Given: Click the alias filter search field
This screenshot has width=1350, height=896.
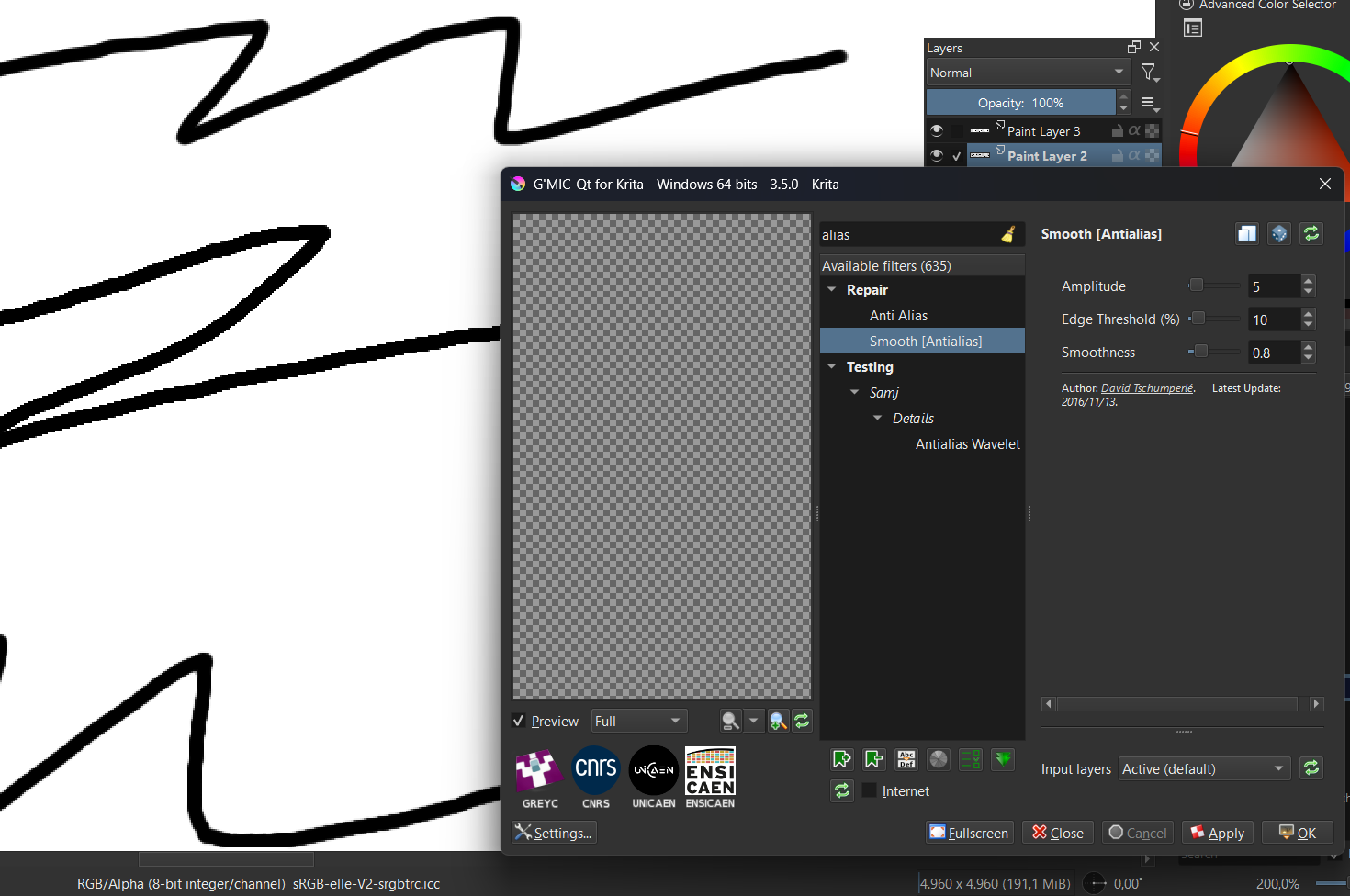Looking at the screenshot, I should (907, 235).
